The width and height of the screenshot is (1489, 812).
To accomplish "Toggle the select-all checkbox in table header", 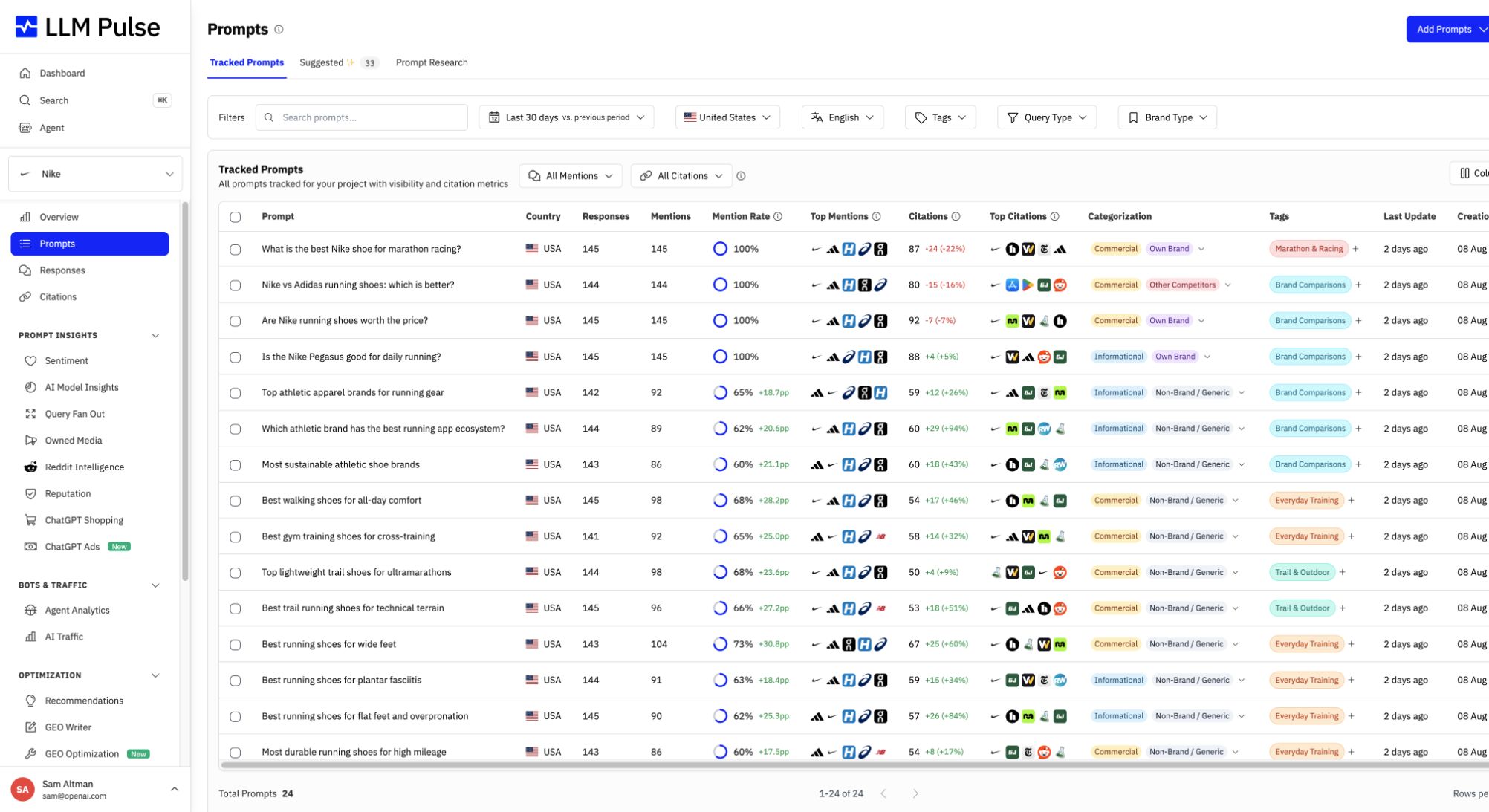I will 236,217.
